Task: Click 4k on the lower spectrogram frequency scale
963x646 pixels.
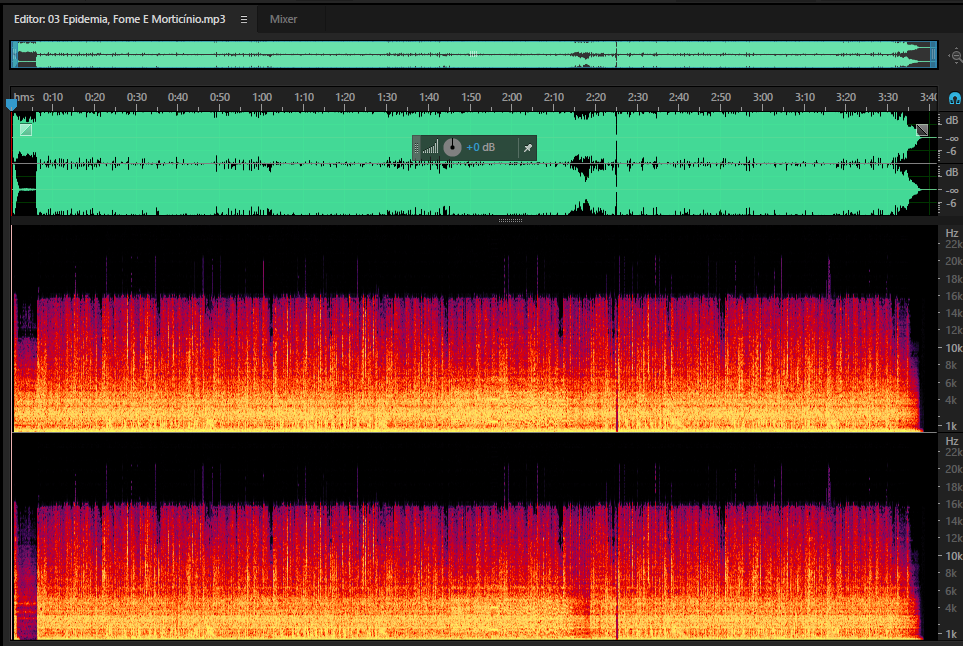Action: (x=951, y=608)
